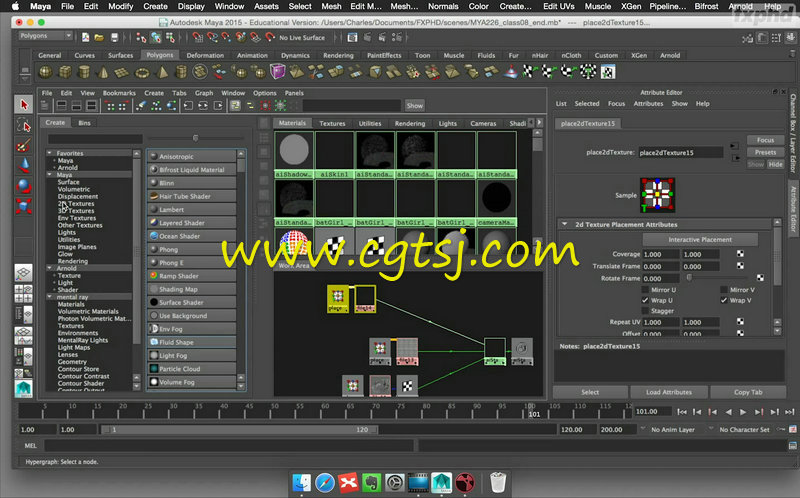The height and width of the screenshot is (498, 800).
Task: Enable the Mirror U checkbox
Action: [645, 290]
